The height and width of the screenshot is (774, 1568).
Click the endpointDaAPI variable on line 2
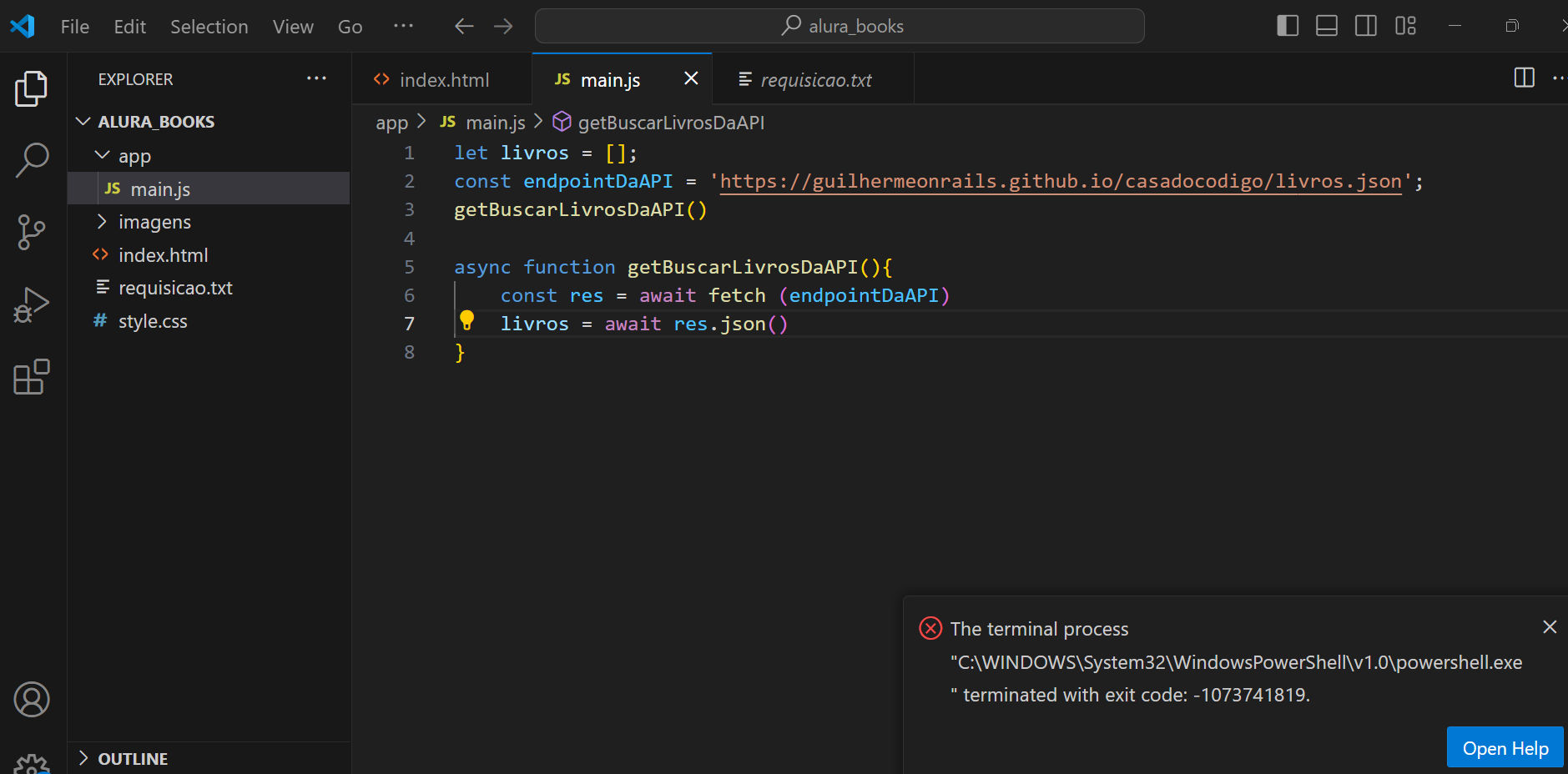[597, 181]
